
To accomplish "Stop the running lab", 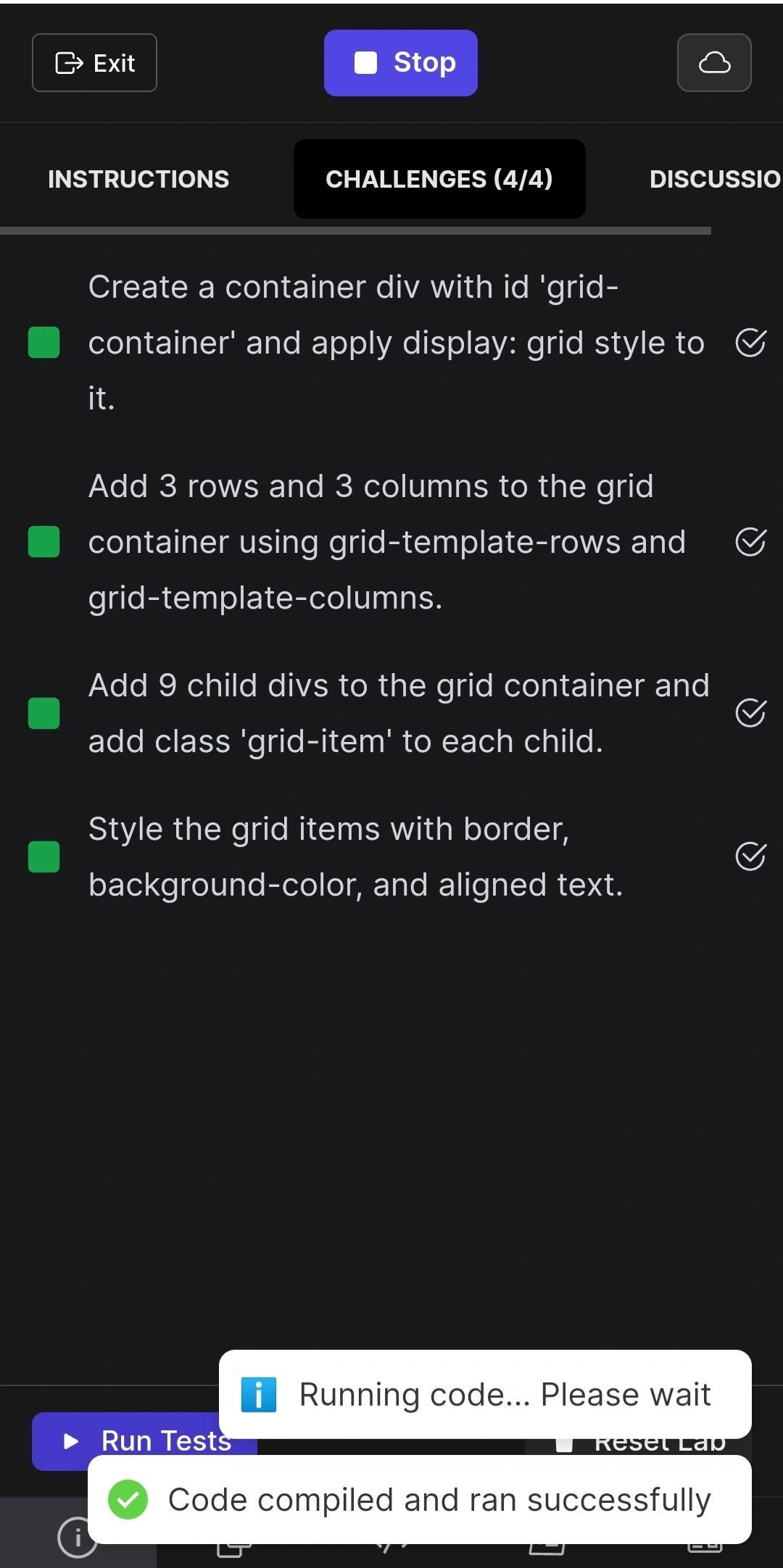I will [x=401, y=63].
